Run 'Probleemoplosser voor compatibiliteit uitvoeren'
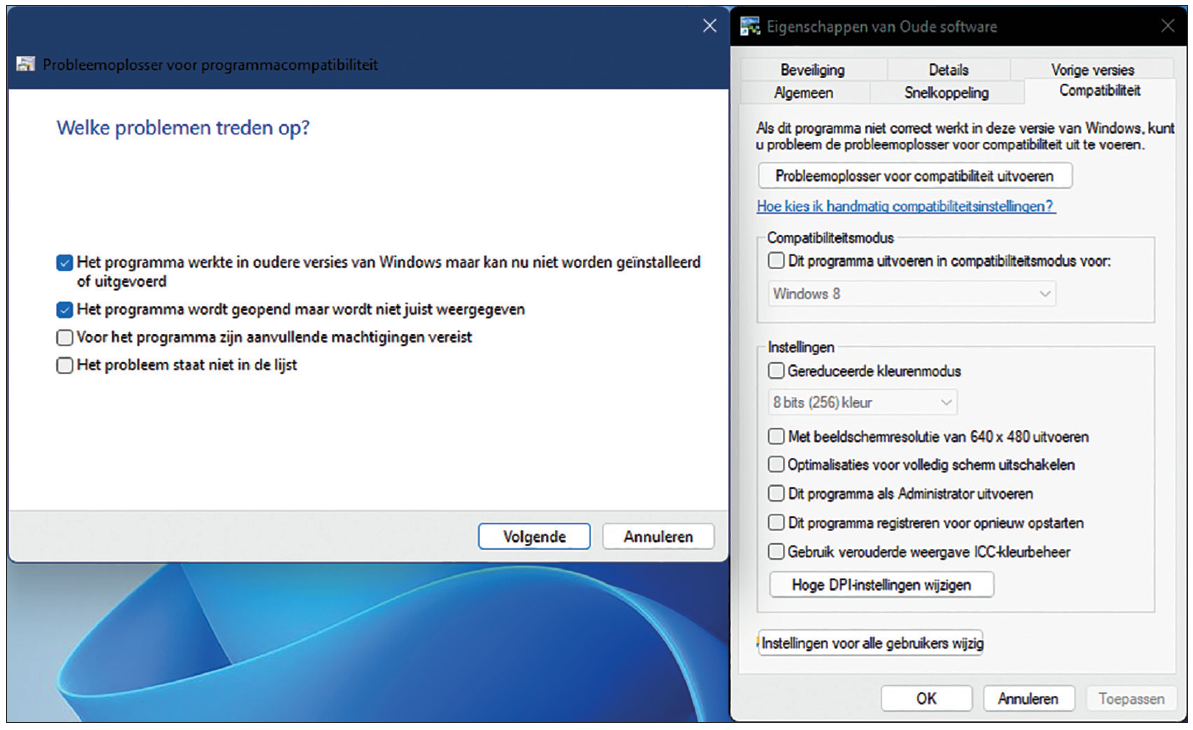This screenshot has height=730, width=1193. 915,176
